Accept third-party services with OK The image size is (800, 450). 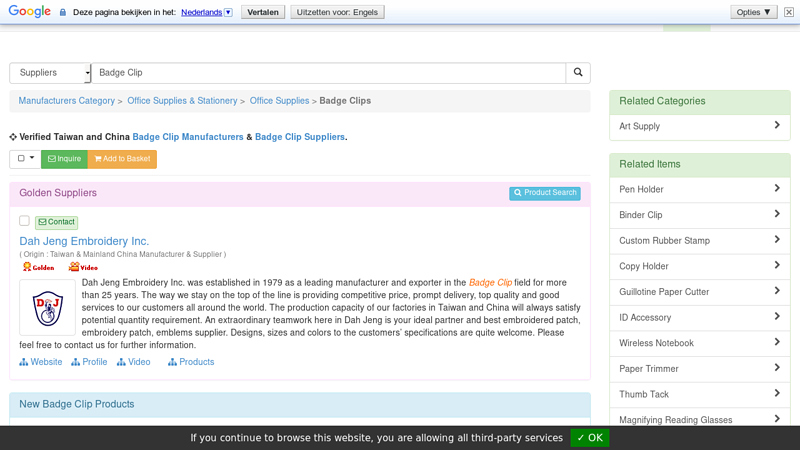click(x=589, y=438)
